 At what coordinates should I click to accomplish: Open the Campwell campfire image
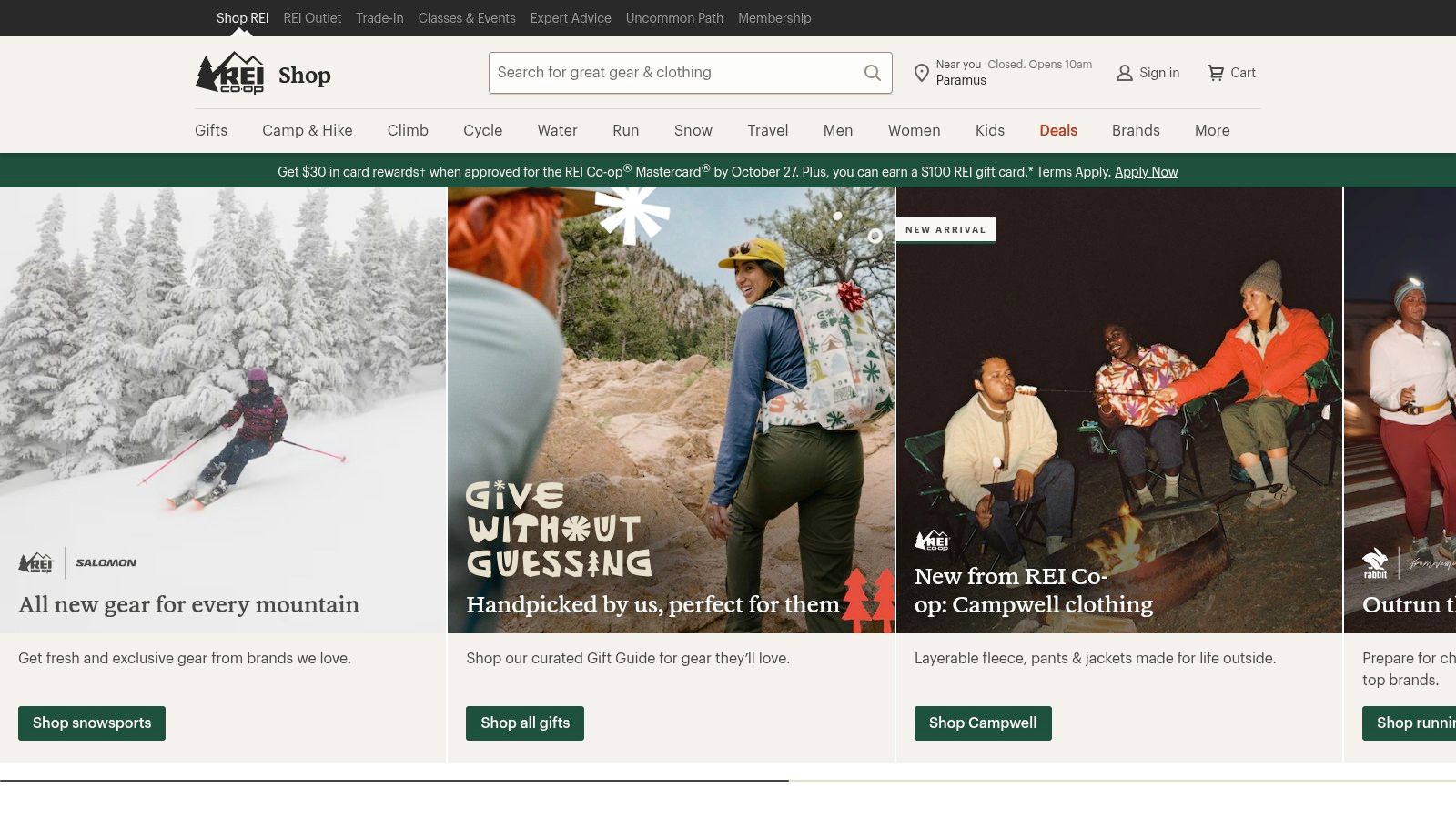click(x=1119, y=410)
